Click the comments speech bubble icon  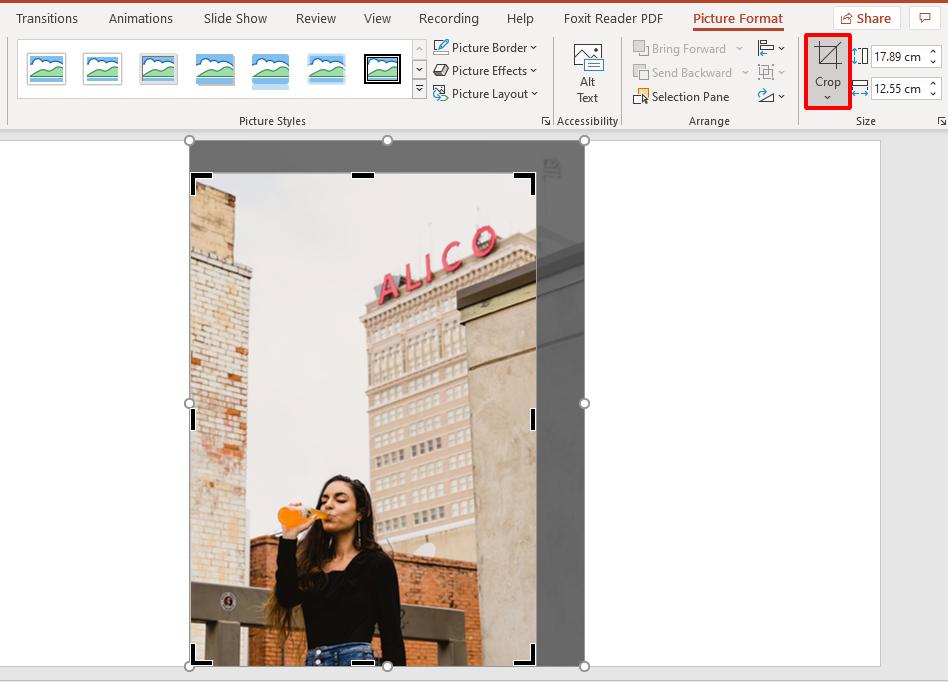(925, 18)
